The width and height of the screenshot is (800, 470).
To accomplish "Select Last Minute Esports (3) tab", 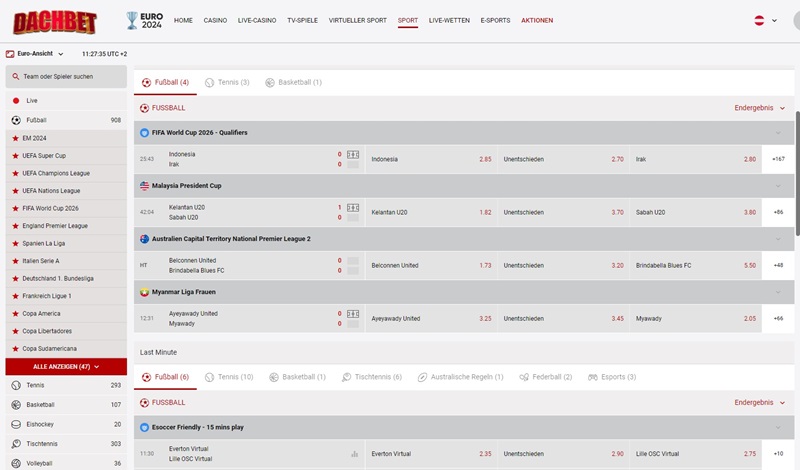I will 612,377.
